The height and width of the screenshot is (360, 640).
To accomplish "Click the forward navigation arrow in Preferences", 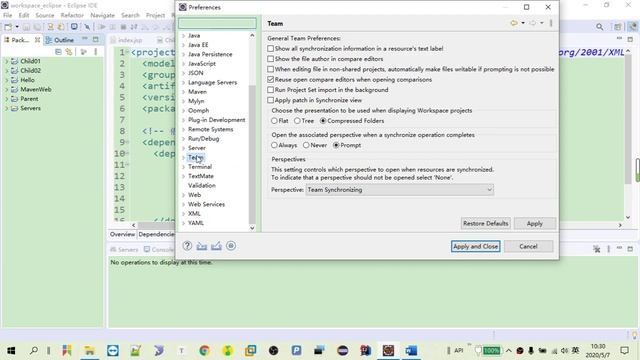I will [533, 23].
